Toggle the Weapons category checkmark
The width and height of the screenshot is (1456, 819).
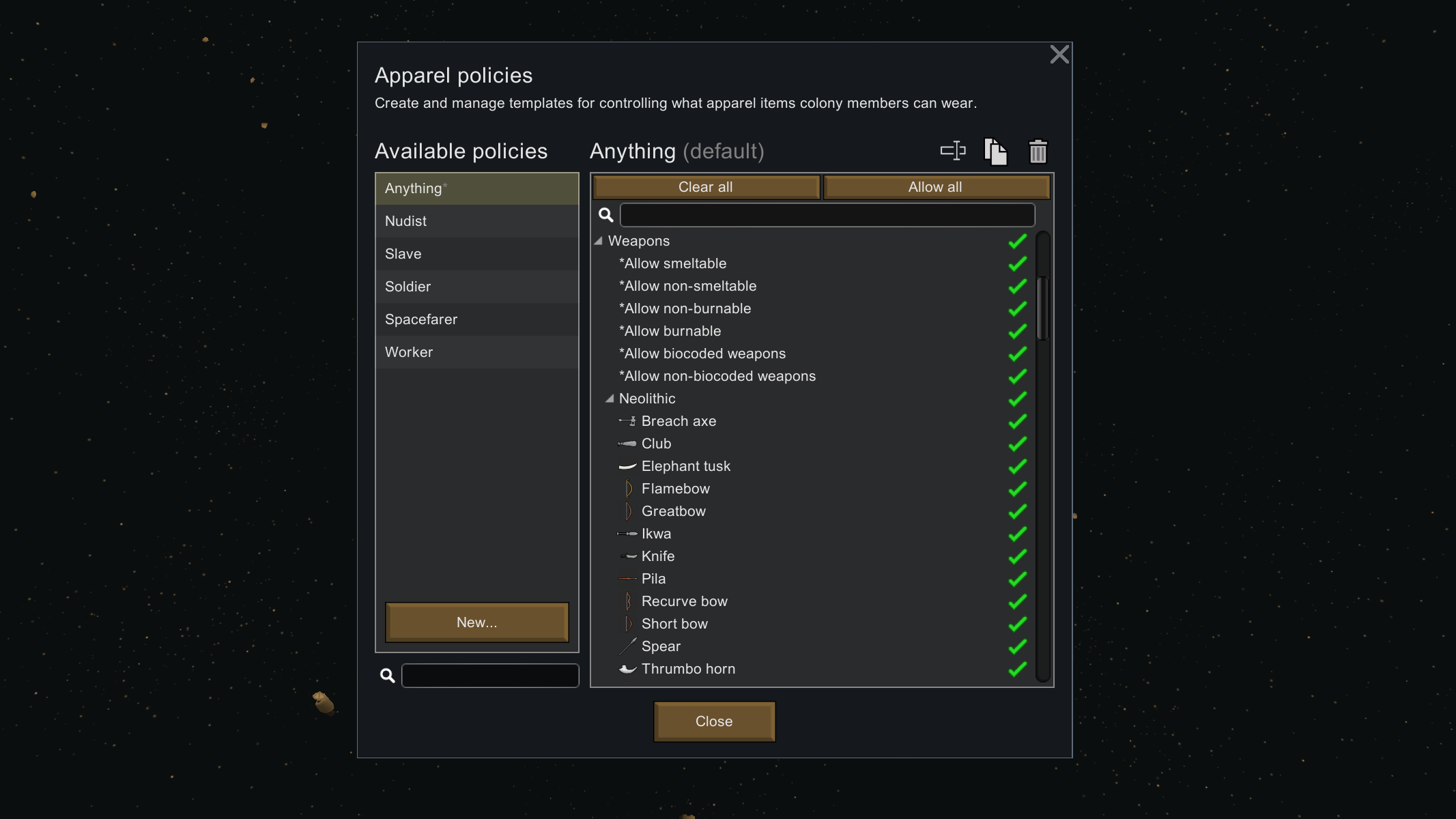pos(1017,241)
